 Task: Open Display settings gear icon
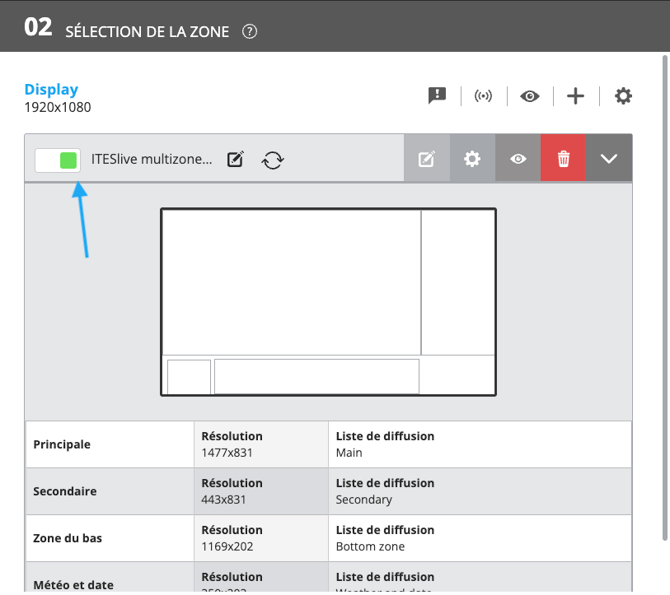pos(623,96)
